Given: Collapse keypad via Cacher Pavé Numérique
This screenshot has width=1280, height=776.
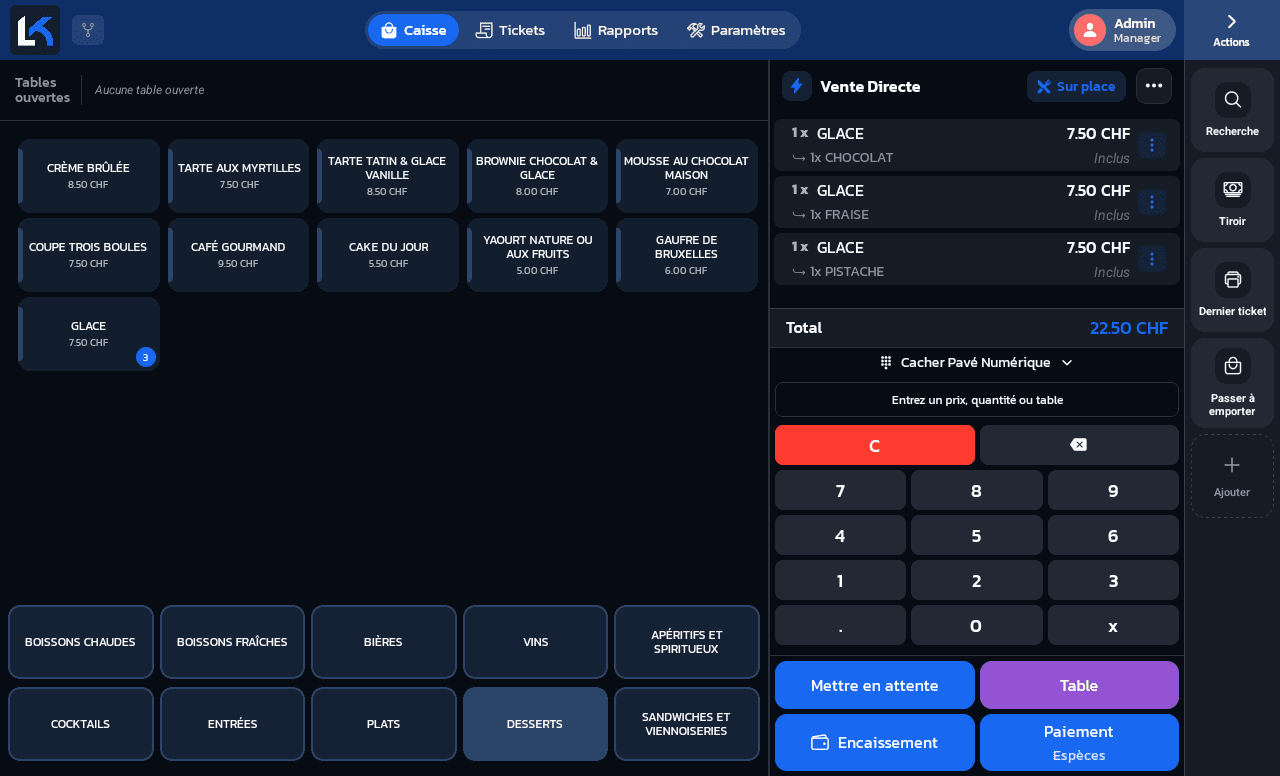Looking at the screenshot, I should (x=976, y=362).
